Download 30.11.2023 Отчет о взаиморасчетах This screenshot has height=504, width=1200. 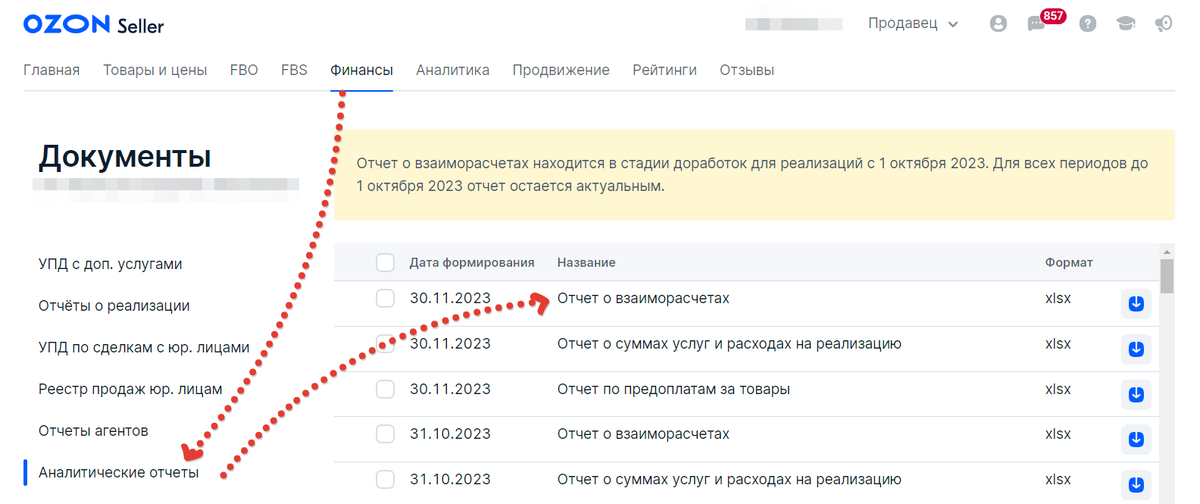(1135, 303)
